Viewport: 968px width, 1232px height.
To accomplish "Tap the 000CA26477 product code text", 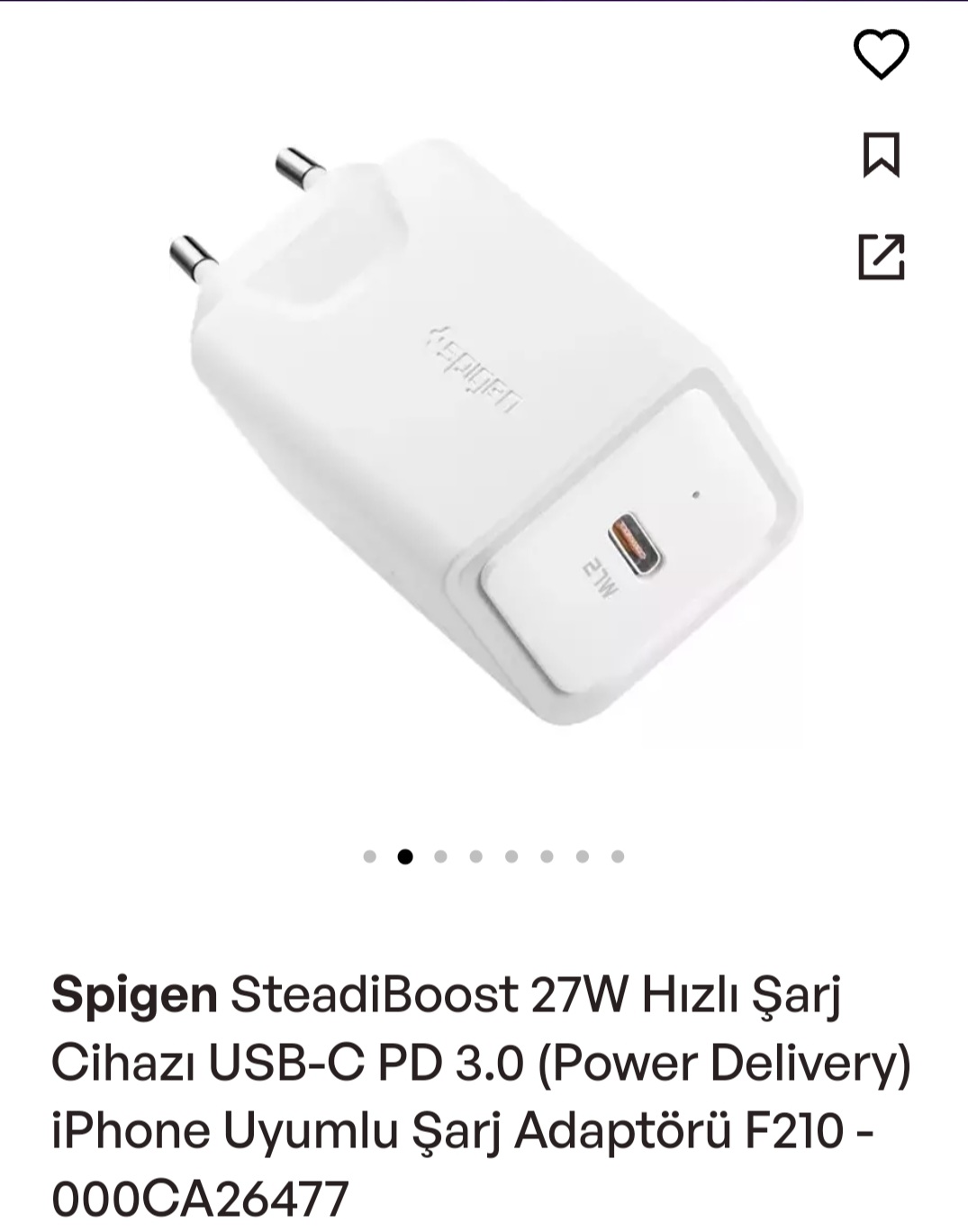I will [x=200, y=1200].
